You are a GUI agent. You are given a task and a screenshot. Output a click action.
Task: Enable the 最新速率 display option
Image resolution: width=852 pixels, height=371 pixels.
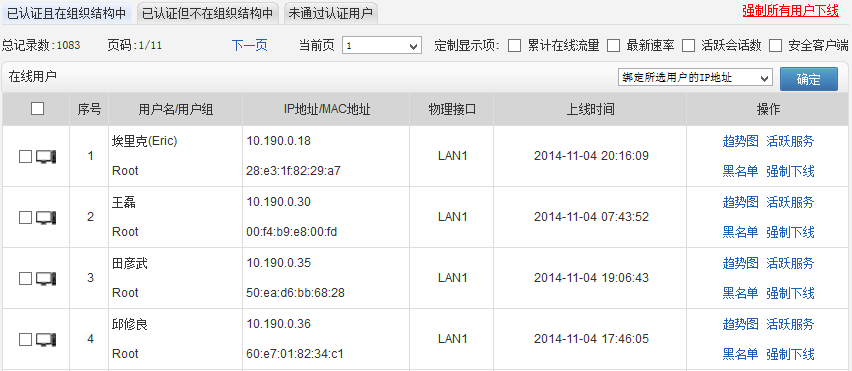613,46
